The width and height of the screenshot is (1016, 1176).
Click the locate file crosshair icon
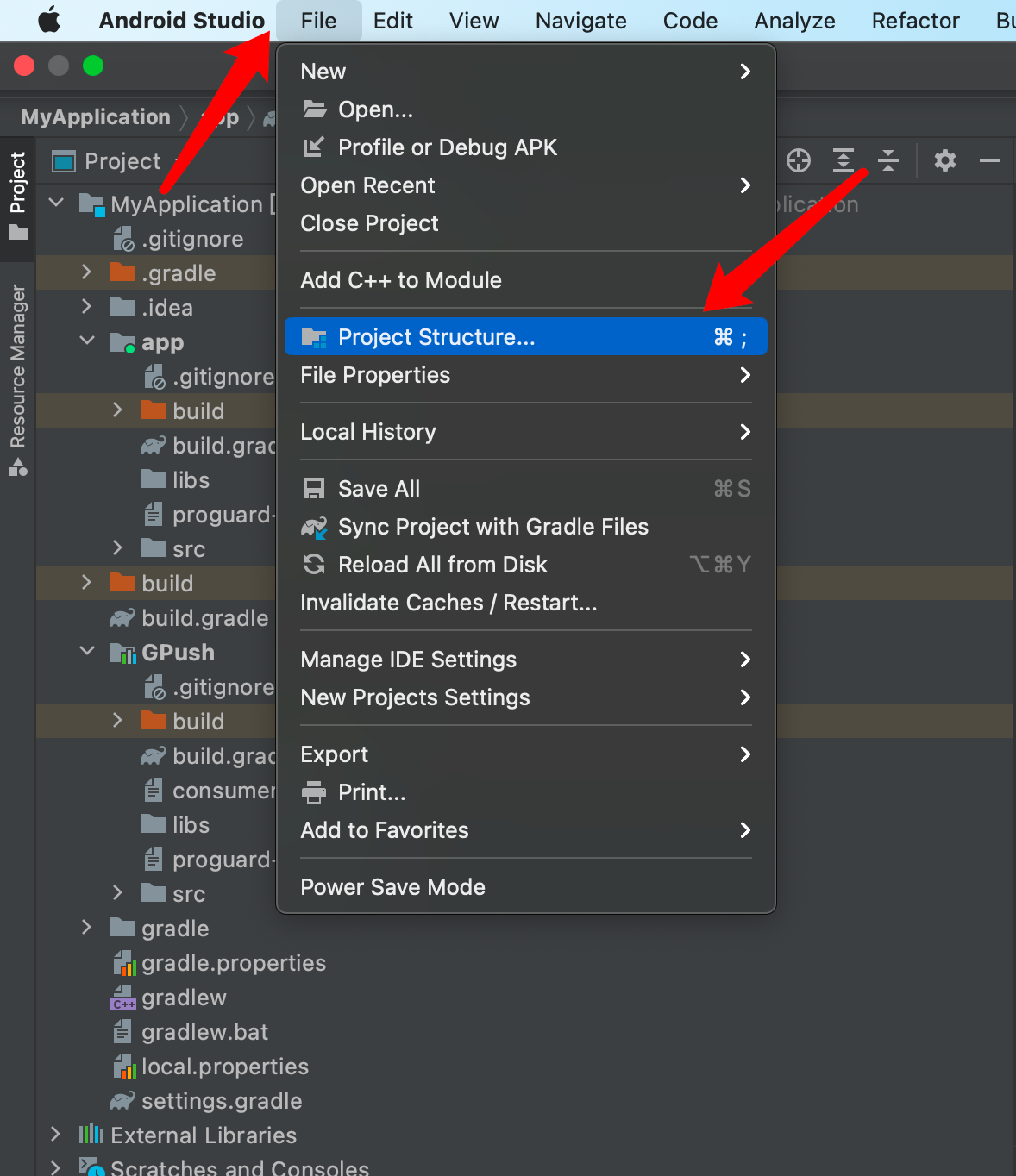(x=799, y=160)
